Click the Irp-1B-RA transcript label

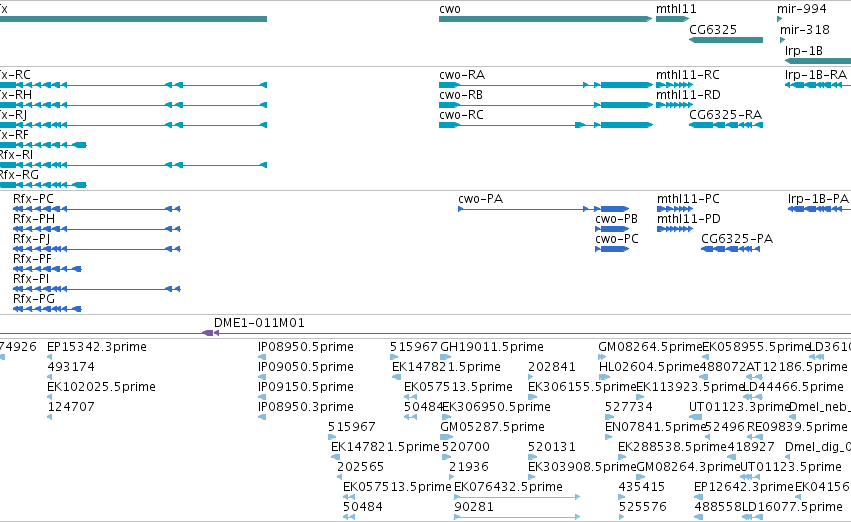pos(816,74)
